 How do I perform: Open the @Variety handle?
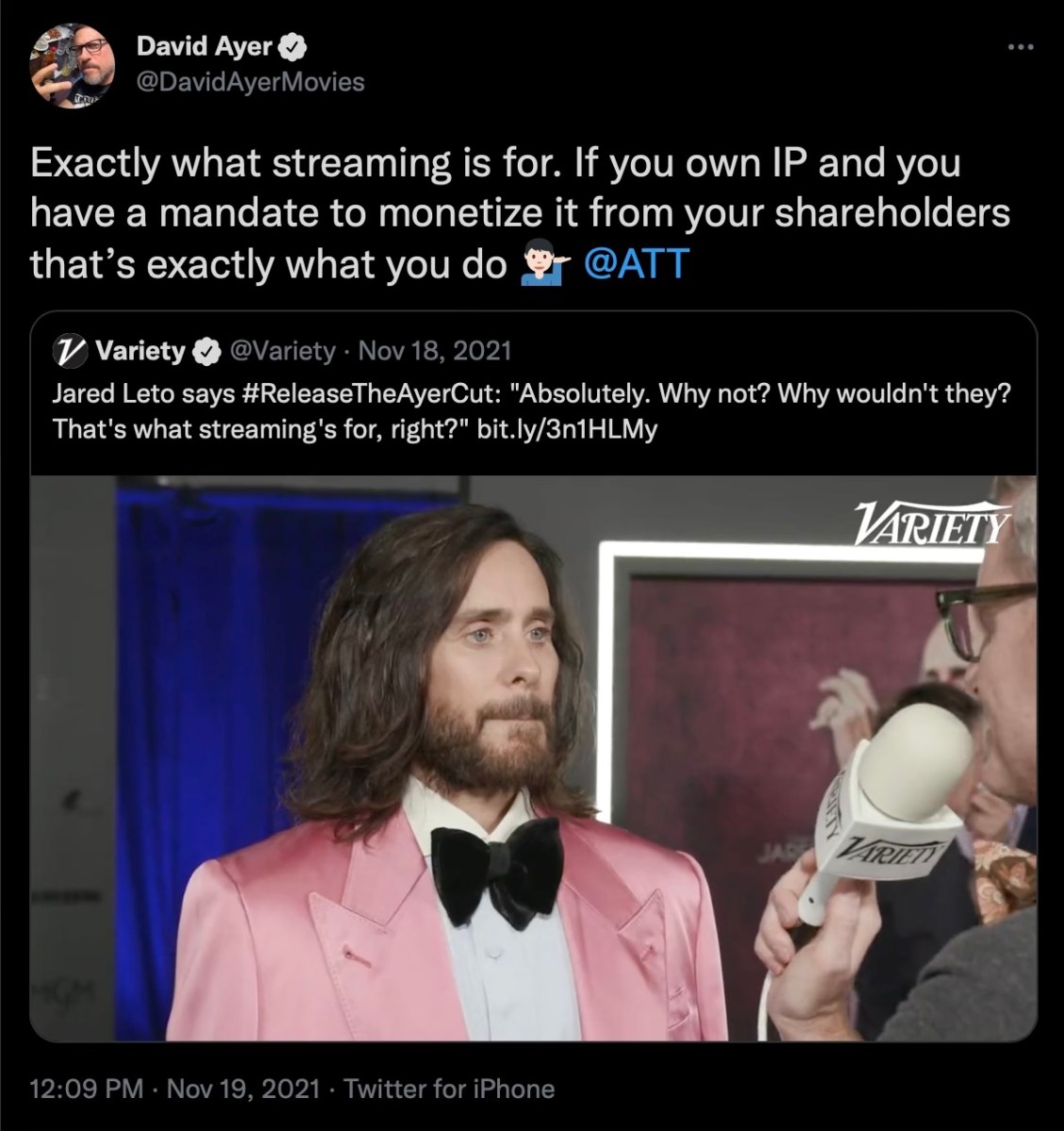pyautogui.click(x=282, y=351)
